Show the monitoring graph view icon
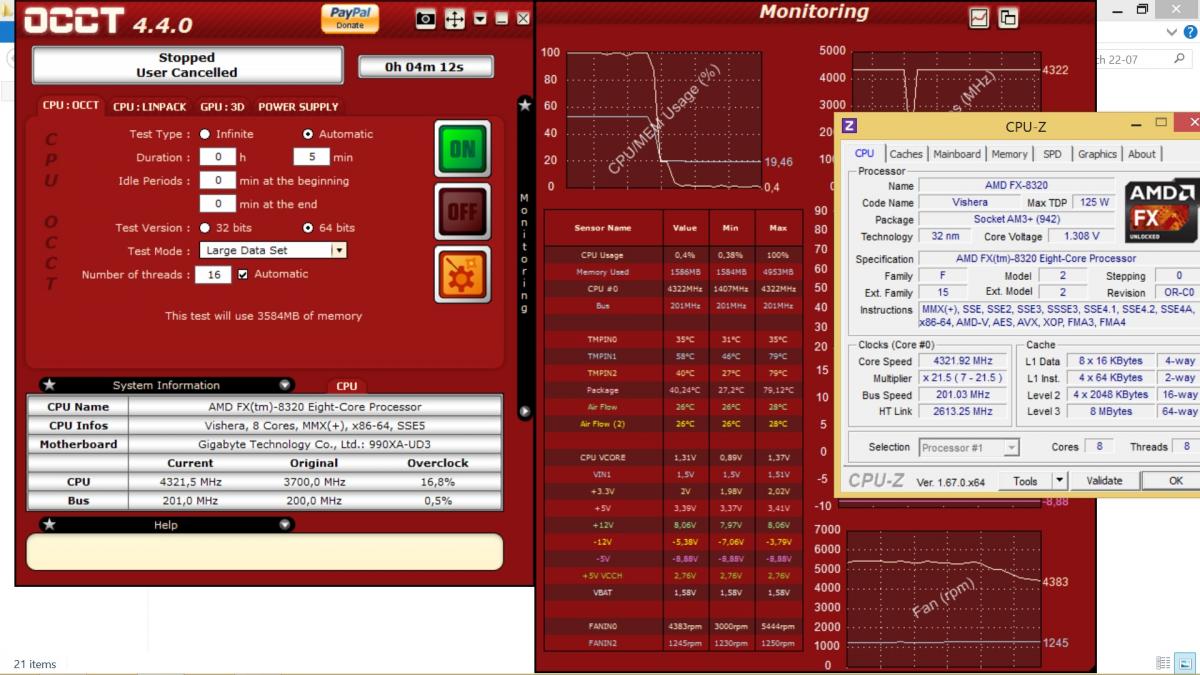1200x675 pixels. click(x=979, y=17)
